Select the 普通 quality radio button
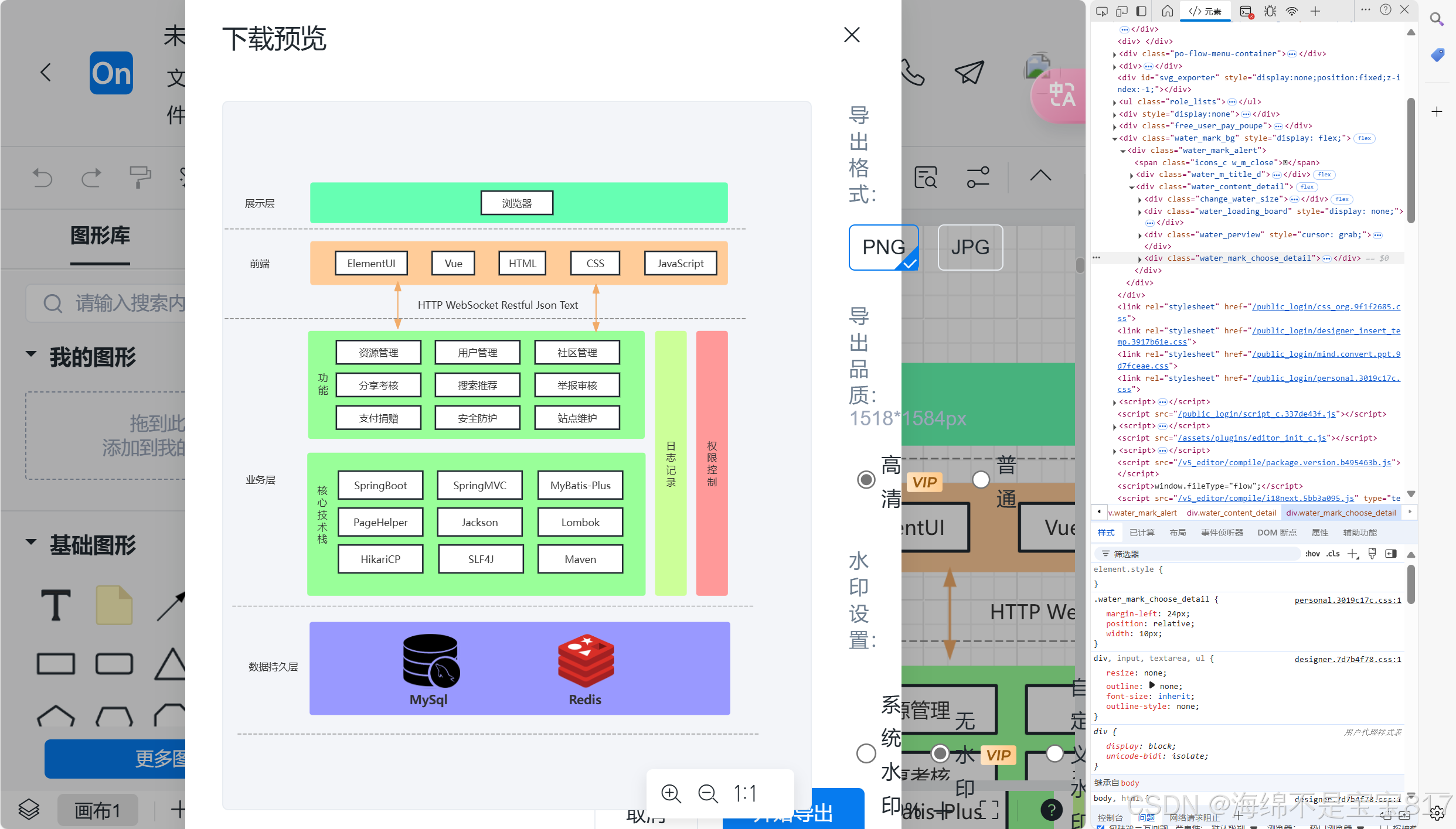1456x829 pixels. tap(981, 480)
